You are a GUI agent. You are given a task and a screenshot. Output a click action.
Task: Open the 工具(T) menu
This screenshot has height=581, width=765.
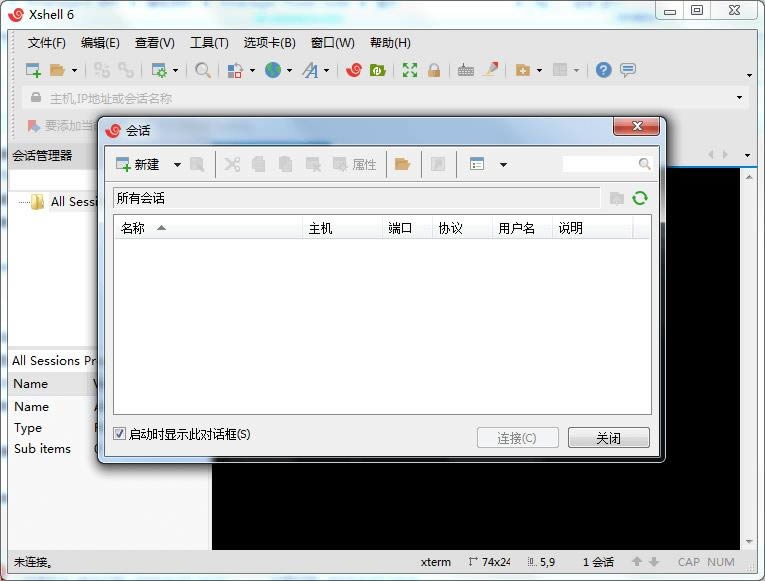coord(209,43)
